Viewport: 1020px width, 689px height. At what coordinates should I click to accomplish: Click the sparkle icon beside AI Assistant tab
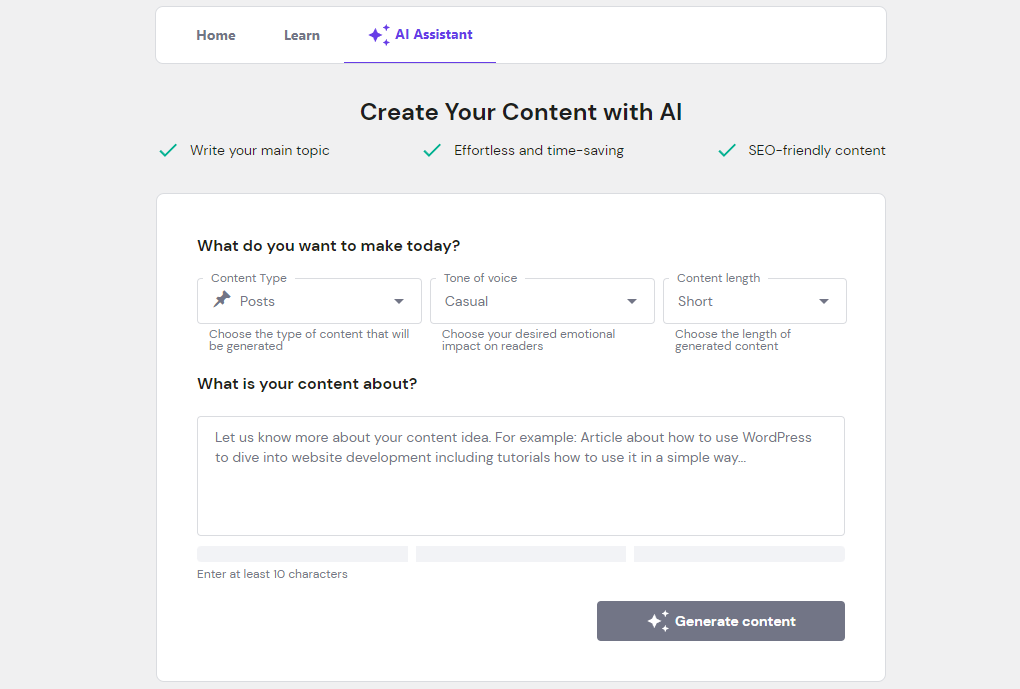[379, 35]
